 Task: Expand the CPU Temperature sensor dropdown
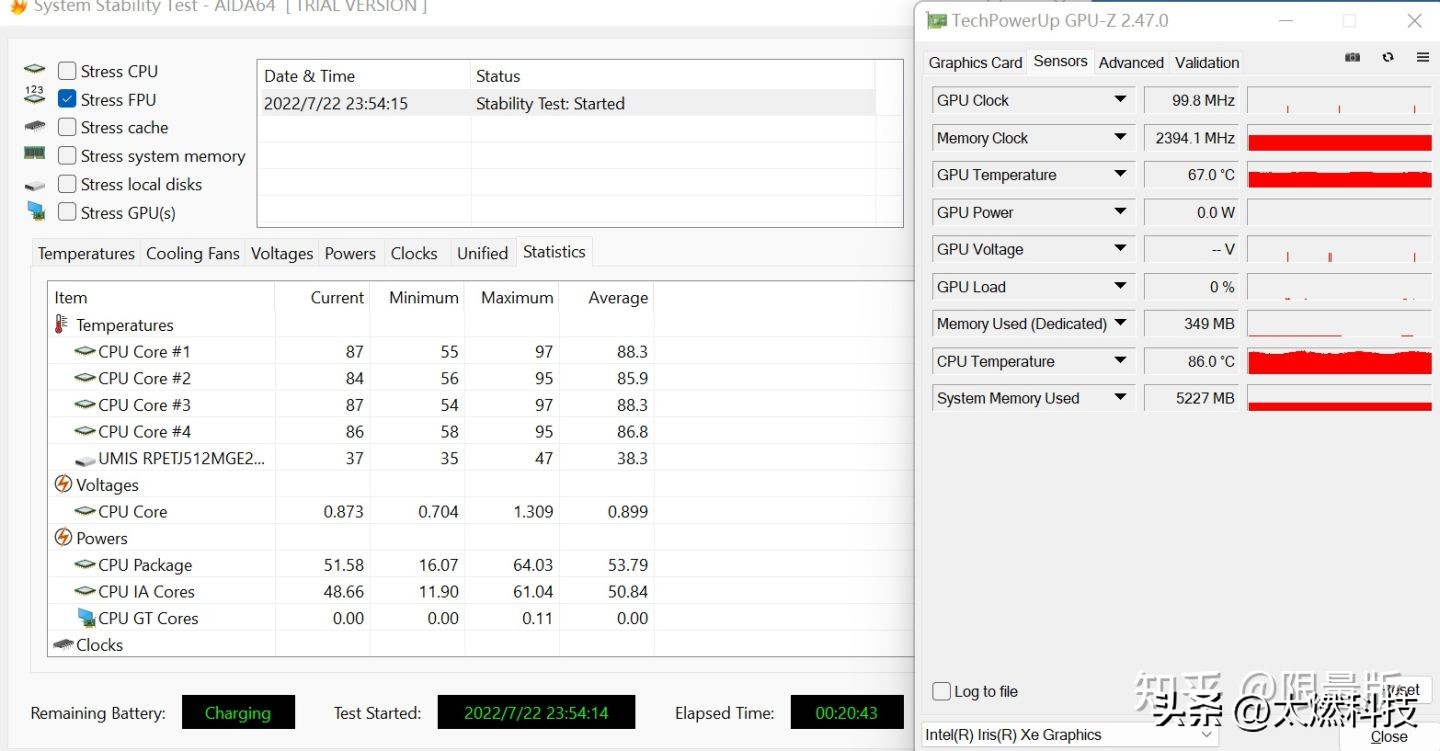1120,361
